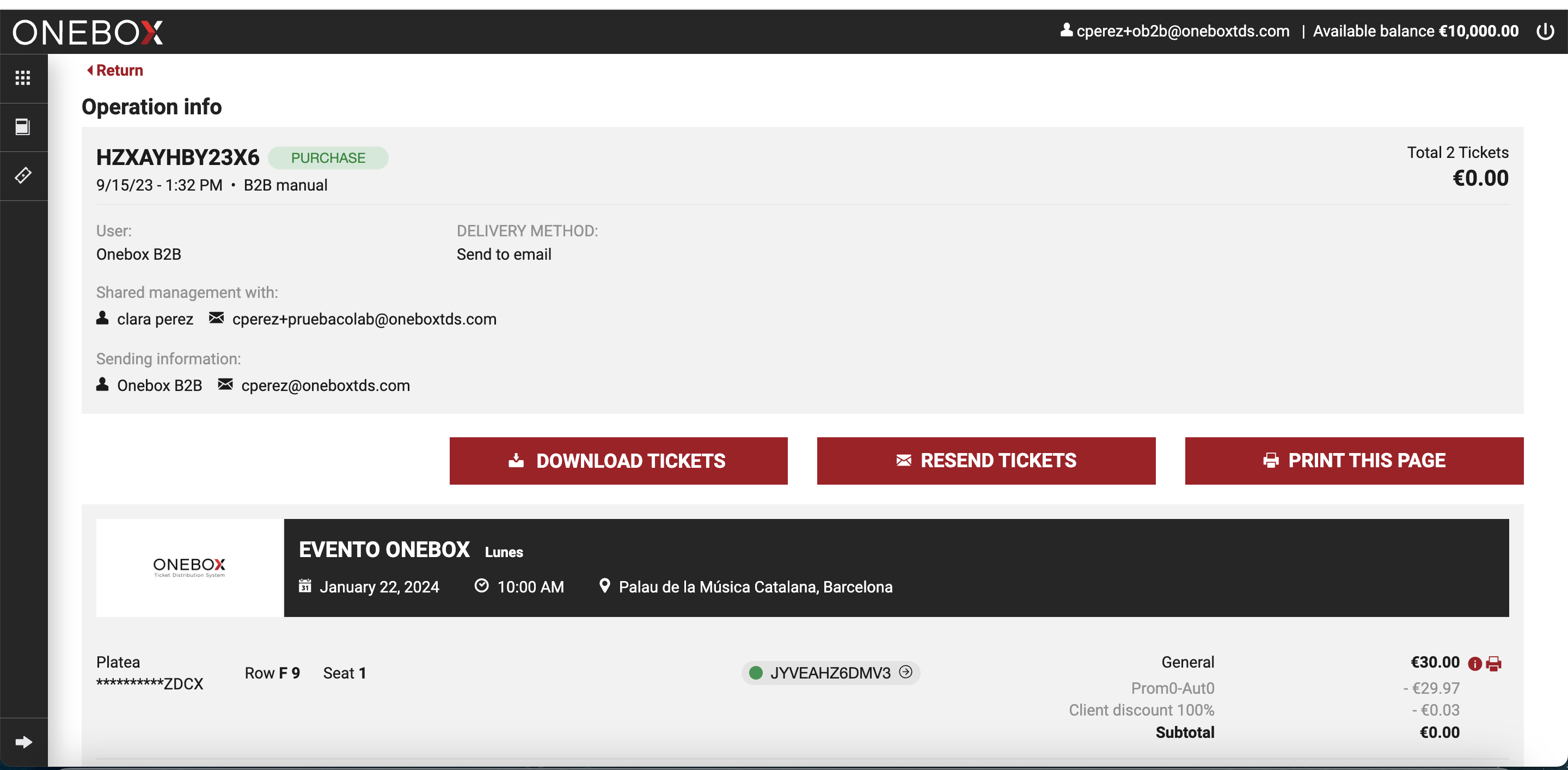Click the envelope icon beside clara perez
This screenshot has width=1568, height=770.
pos(216,317)
